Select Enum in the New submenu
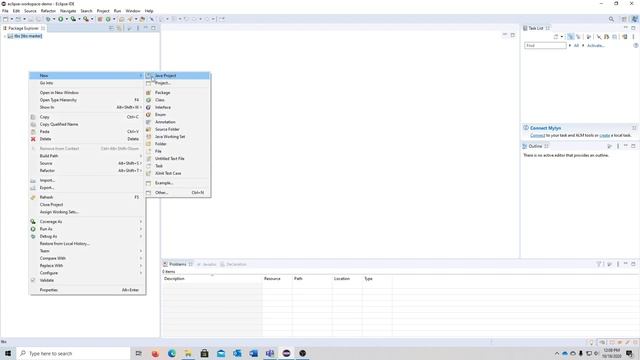Viewport: 640px width, 360px height. [x=178, y=115]
